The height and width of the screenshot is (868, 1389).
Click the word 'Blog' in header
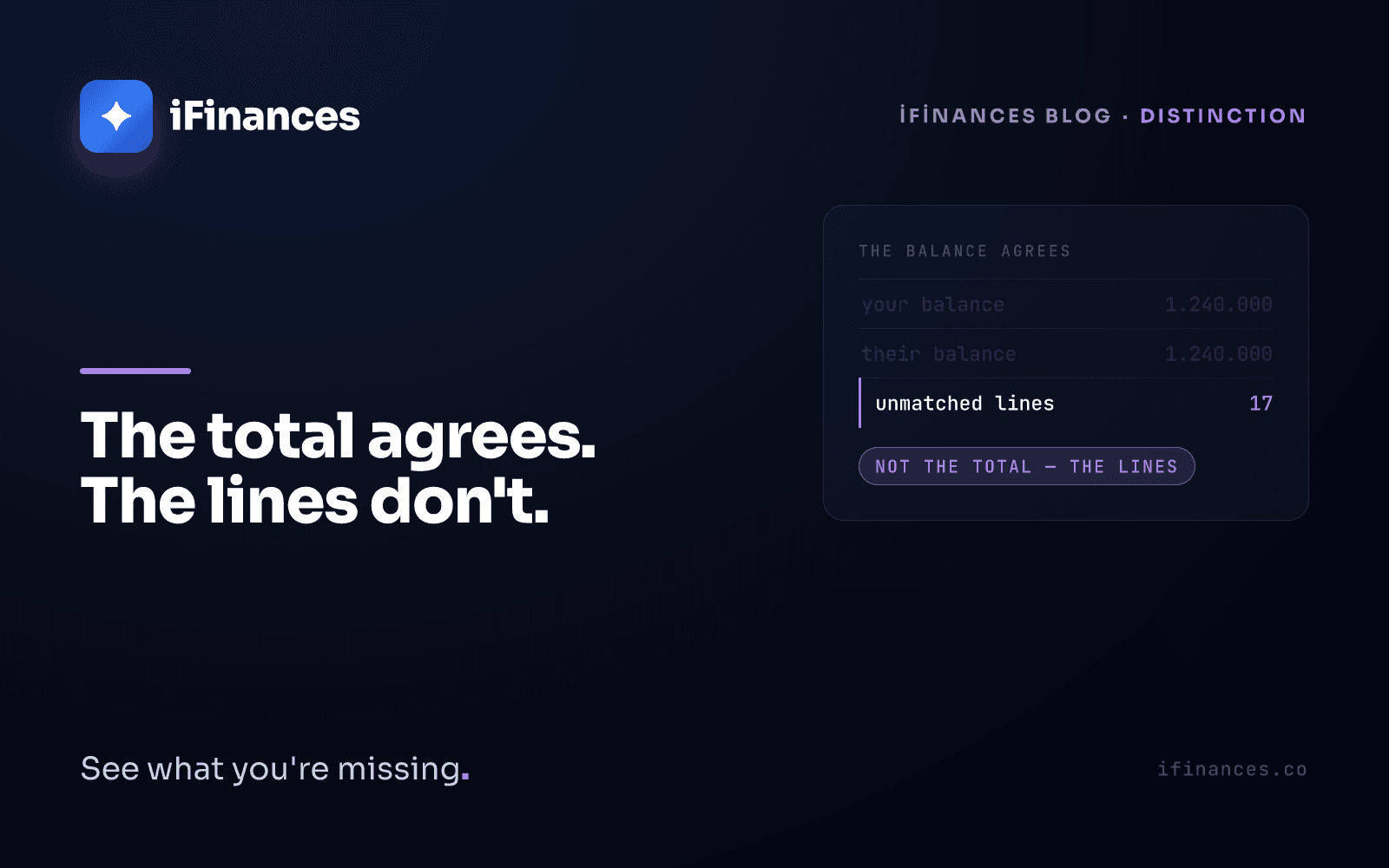coord(1078,115)
